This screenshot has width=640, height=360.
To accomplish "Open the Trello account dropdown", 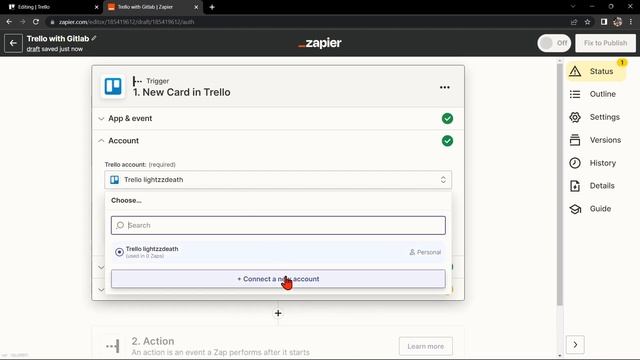I will 278,180.
